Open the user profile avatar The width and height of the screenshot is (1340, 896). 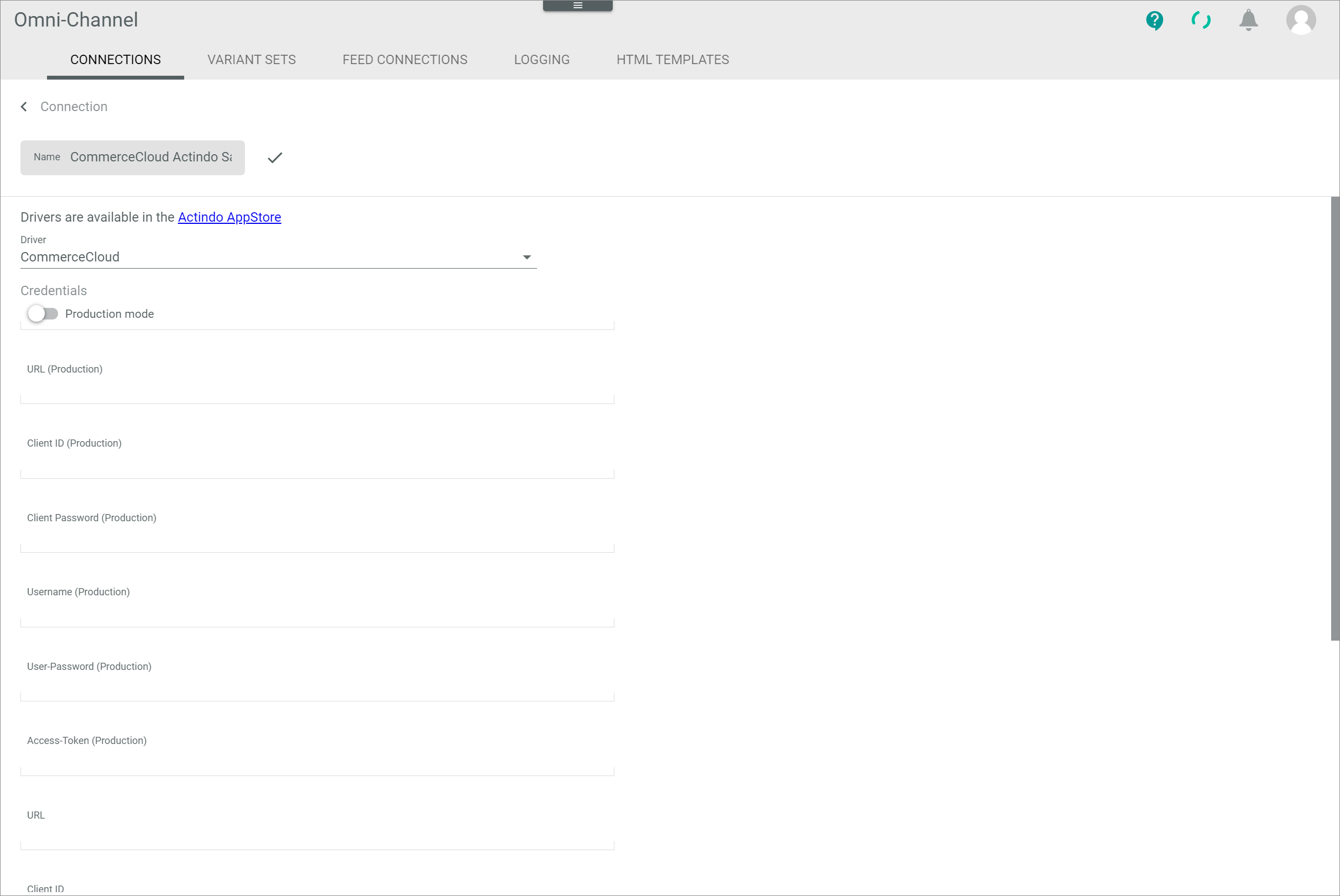1301,20
